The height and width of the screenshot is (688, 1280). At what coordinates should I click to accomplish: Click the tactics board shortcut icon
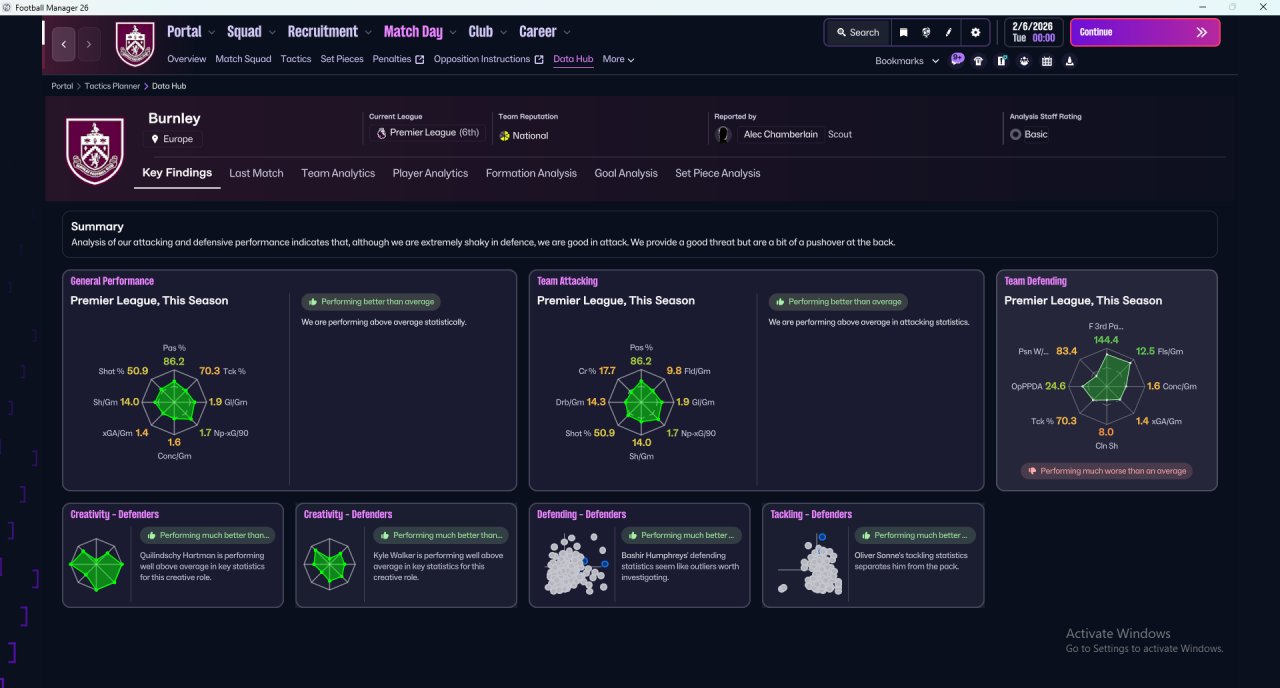pyautogui.click(x=1001, y=61)
